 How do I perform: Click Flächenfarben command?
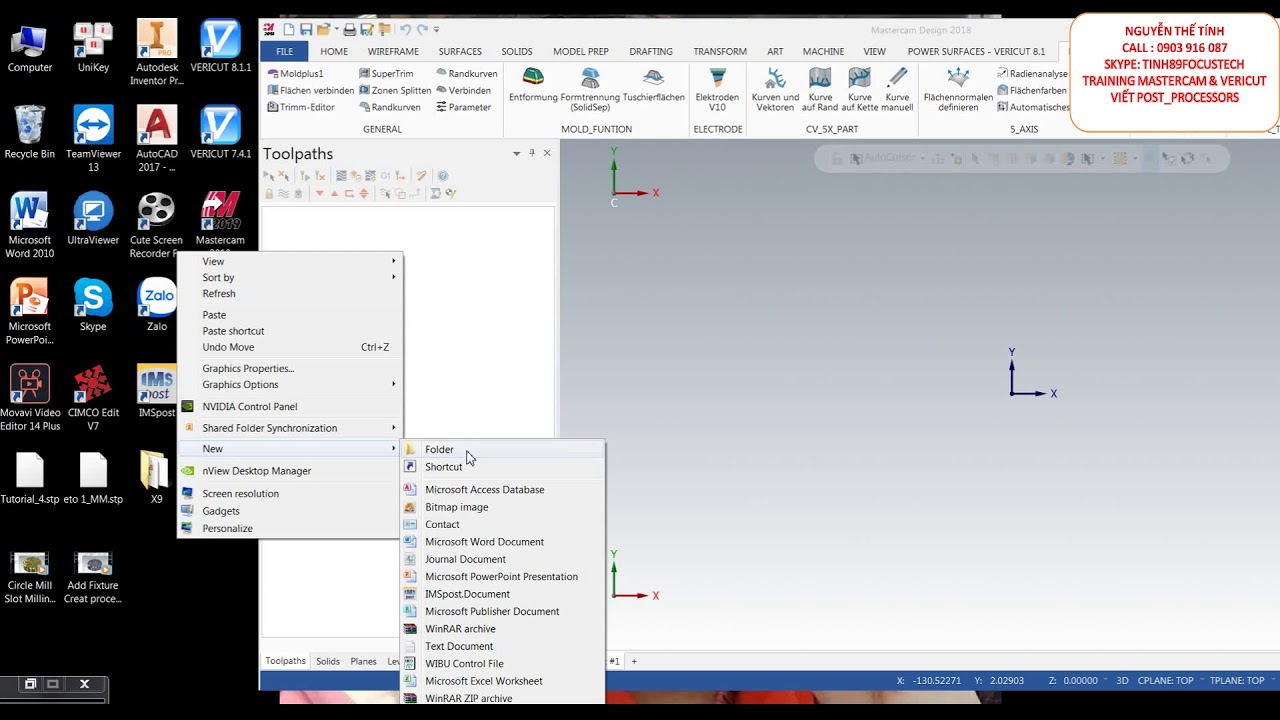tap(1031, 90)
